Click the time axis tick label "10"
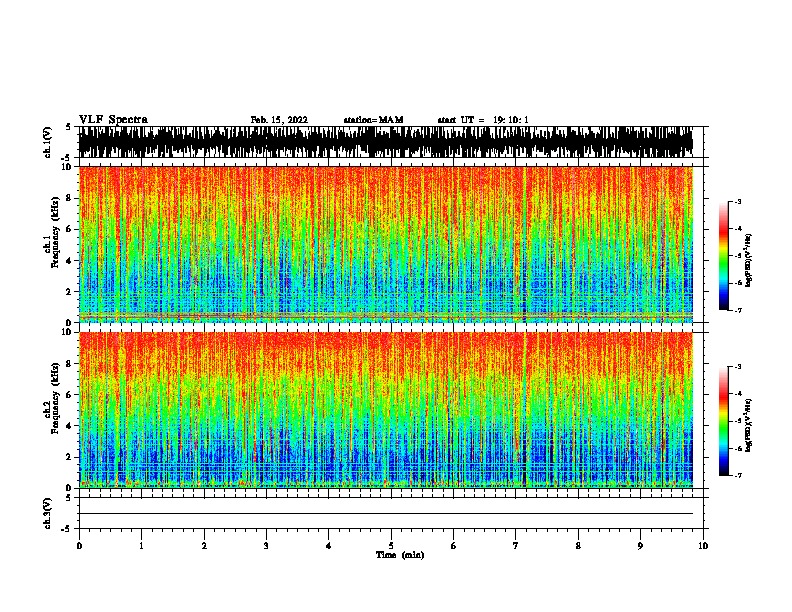This screenshot has height=612, width=792. coord(703,546)
